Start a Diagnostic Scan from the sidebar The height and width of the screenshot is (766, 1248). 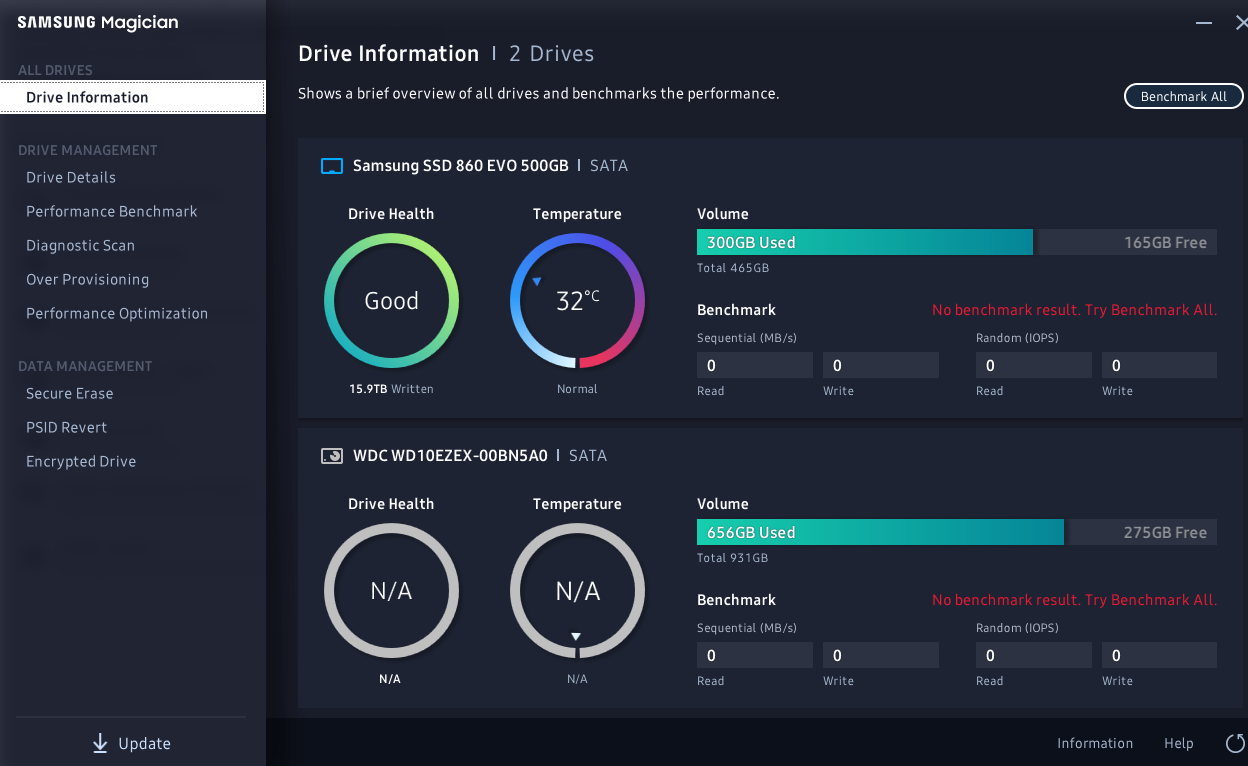coord(80,245)
